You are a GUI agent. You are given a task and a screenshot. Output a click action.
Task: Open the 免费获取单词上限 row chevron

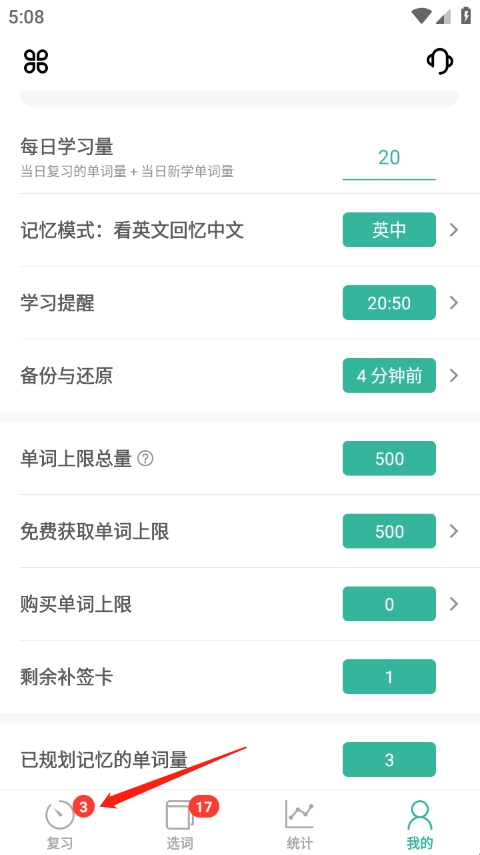coord(454,531)
